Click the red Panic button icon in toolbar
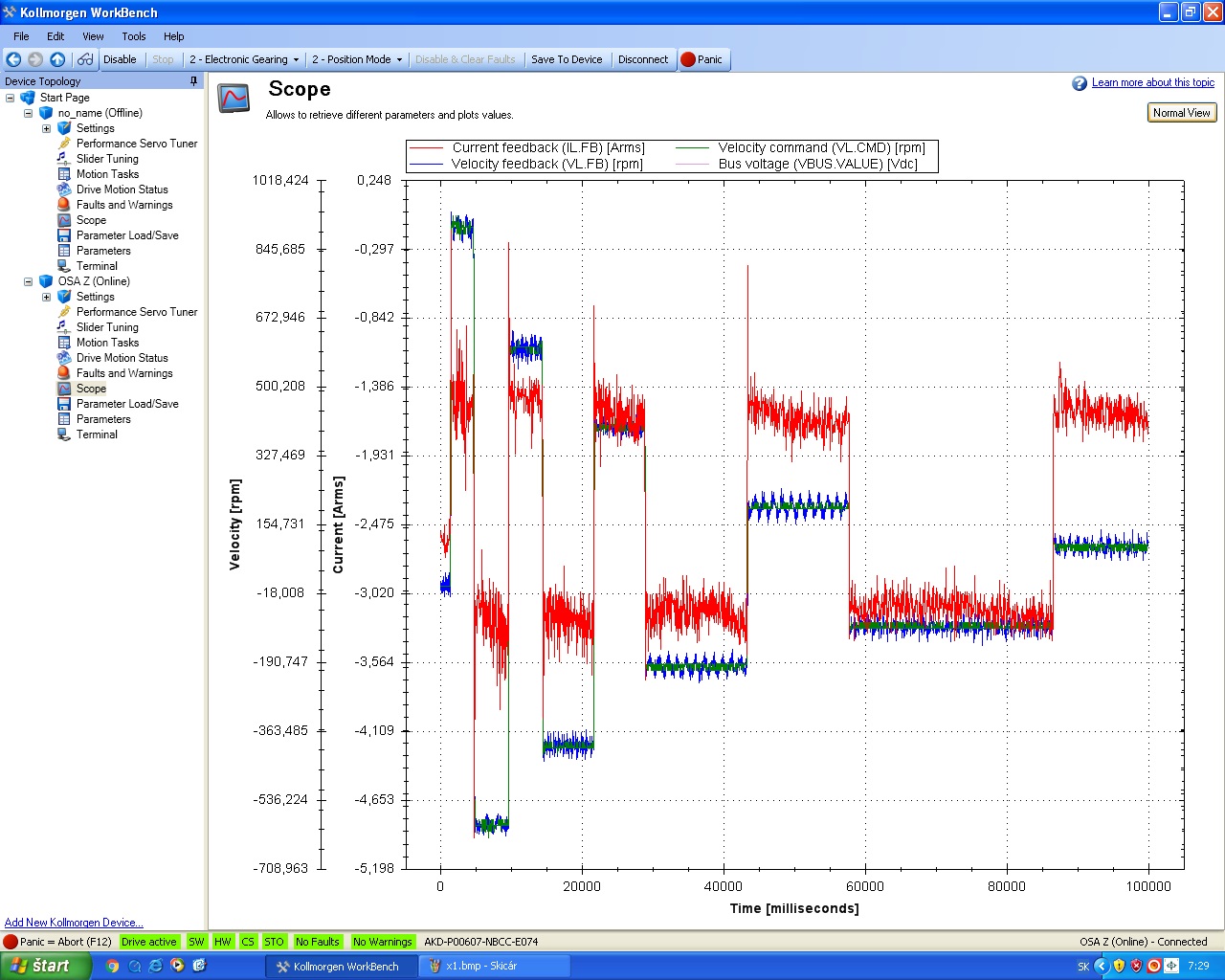Viewport: 1225px width, 980px height. [x=687, y=59]
